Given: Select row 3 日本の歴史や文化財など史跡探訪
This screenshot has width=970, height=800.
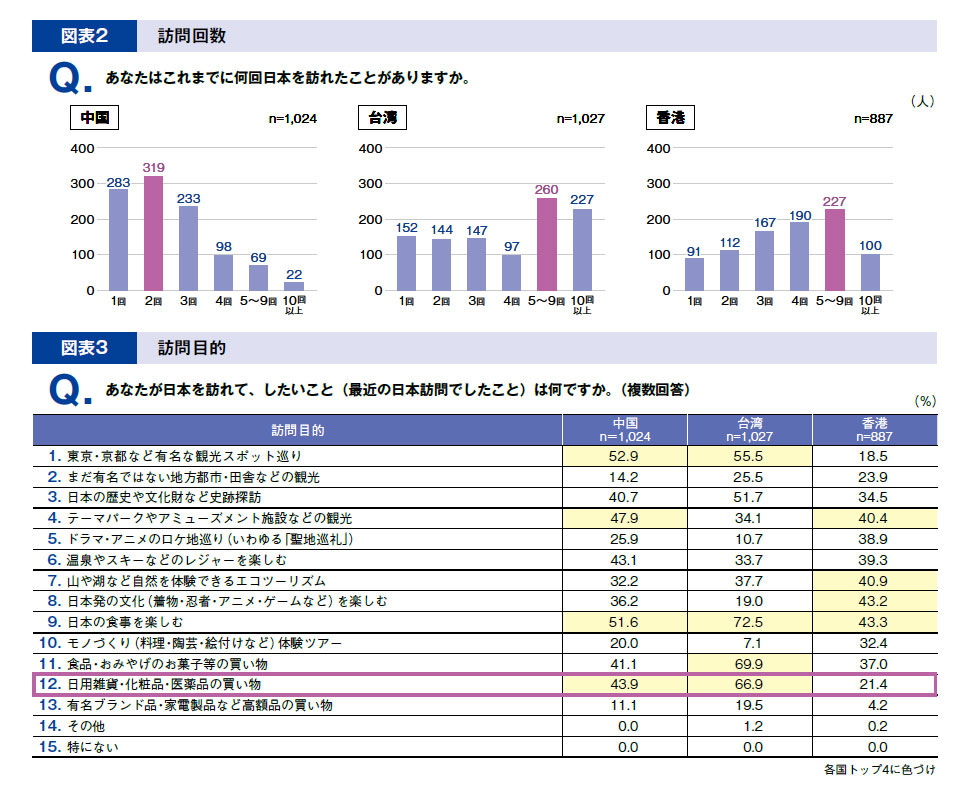Looking at the screenshot, I should click(485, 497).
